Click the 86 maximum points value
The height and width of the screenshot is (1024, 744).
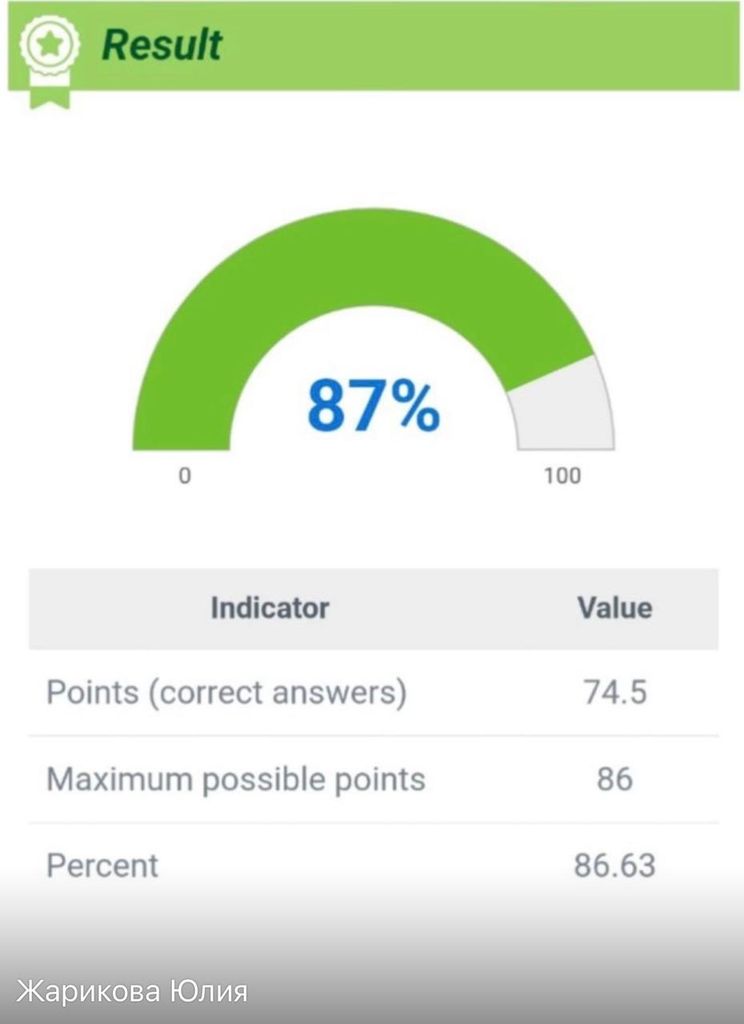614,779
